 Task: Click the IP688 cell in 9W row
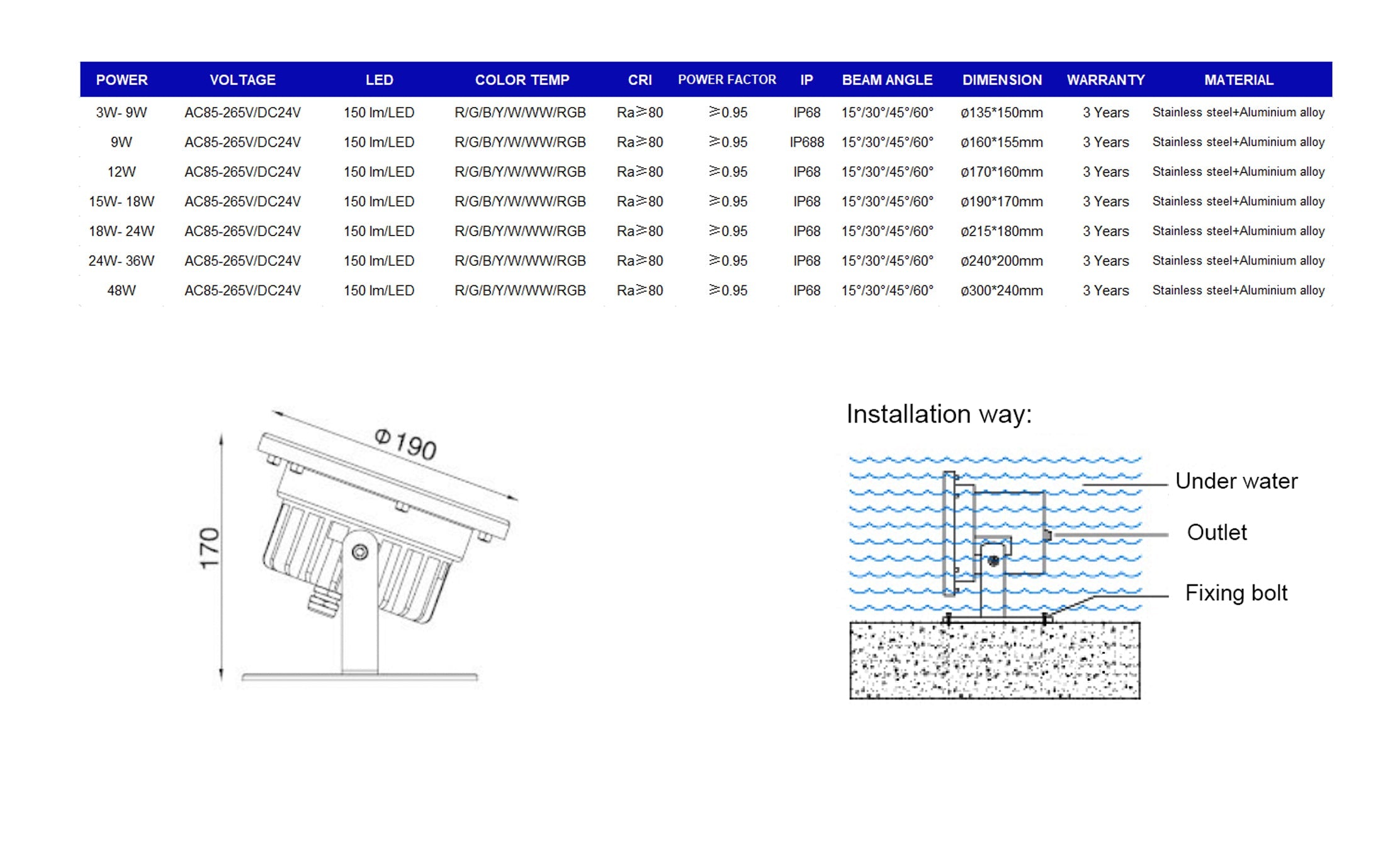(x=806, y=142)
